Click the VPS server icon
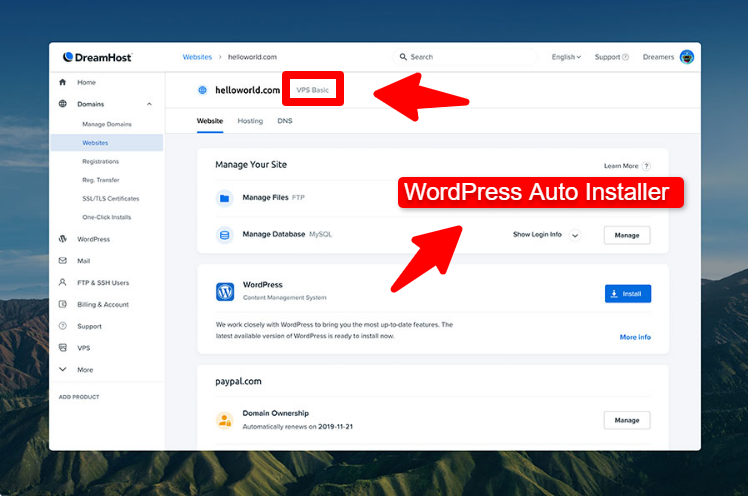 point(62,348)
